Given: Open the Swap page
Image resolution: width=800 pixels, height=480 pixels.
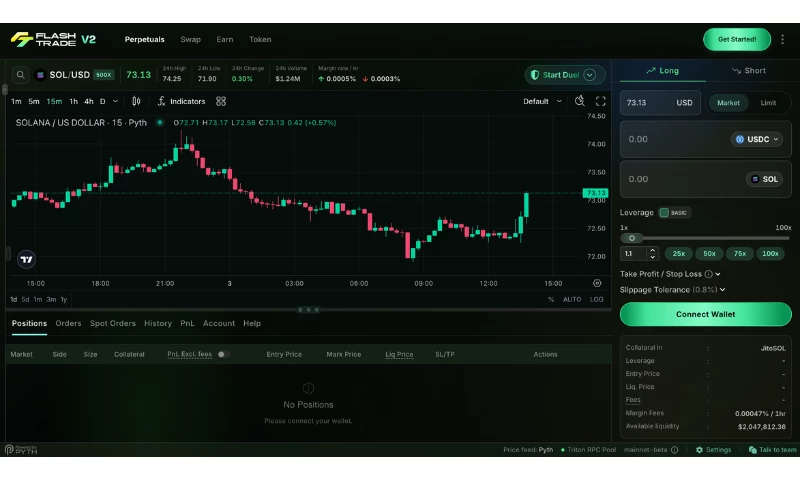Looking at the screenshot, I should coord(190,39).
